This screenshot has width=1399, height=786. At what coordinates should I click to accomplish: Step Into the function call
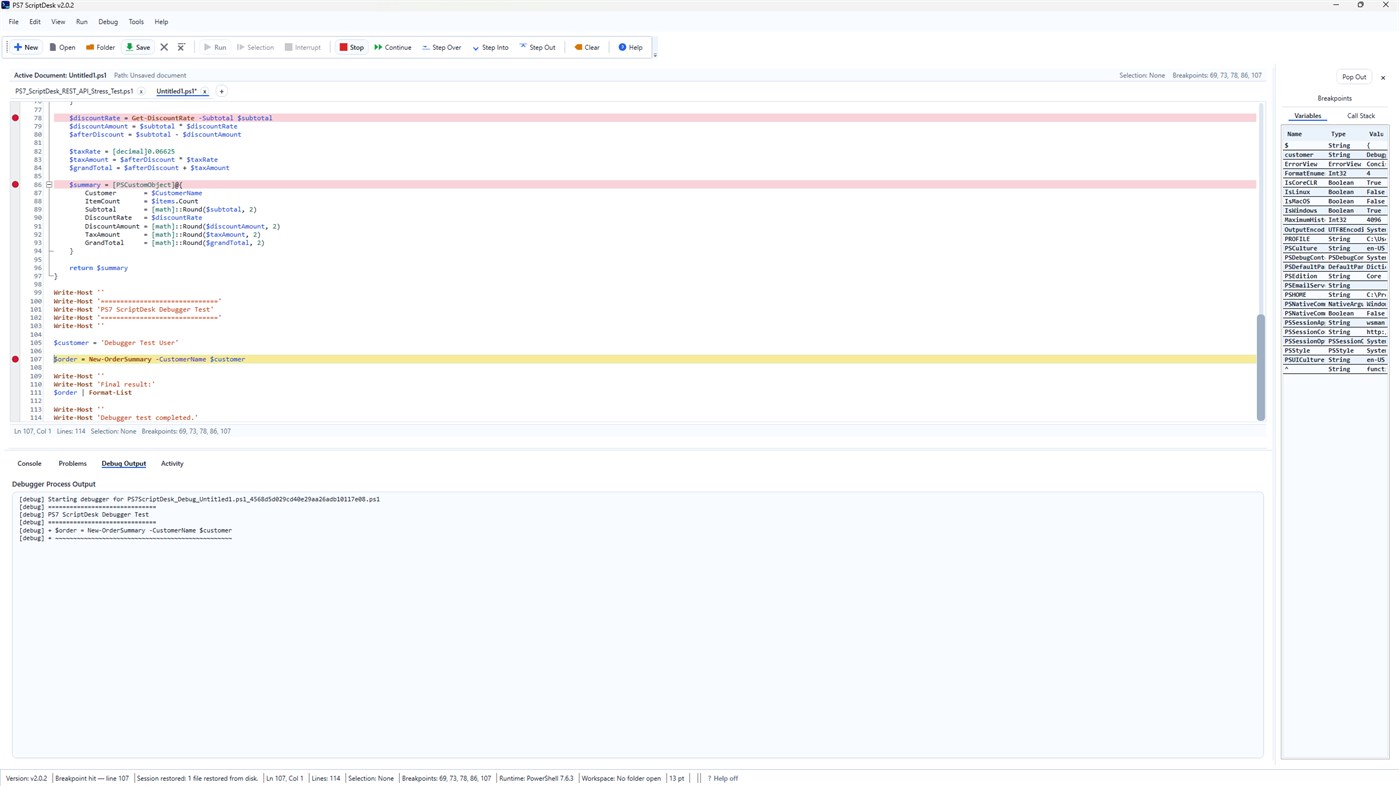pos(490,47)
